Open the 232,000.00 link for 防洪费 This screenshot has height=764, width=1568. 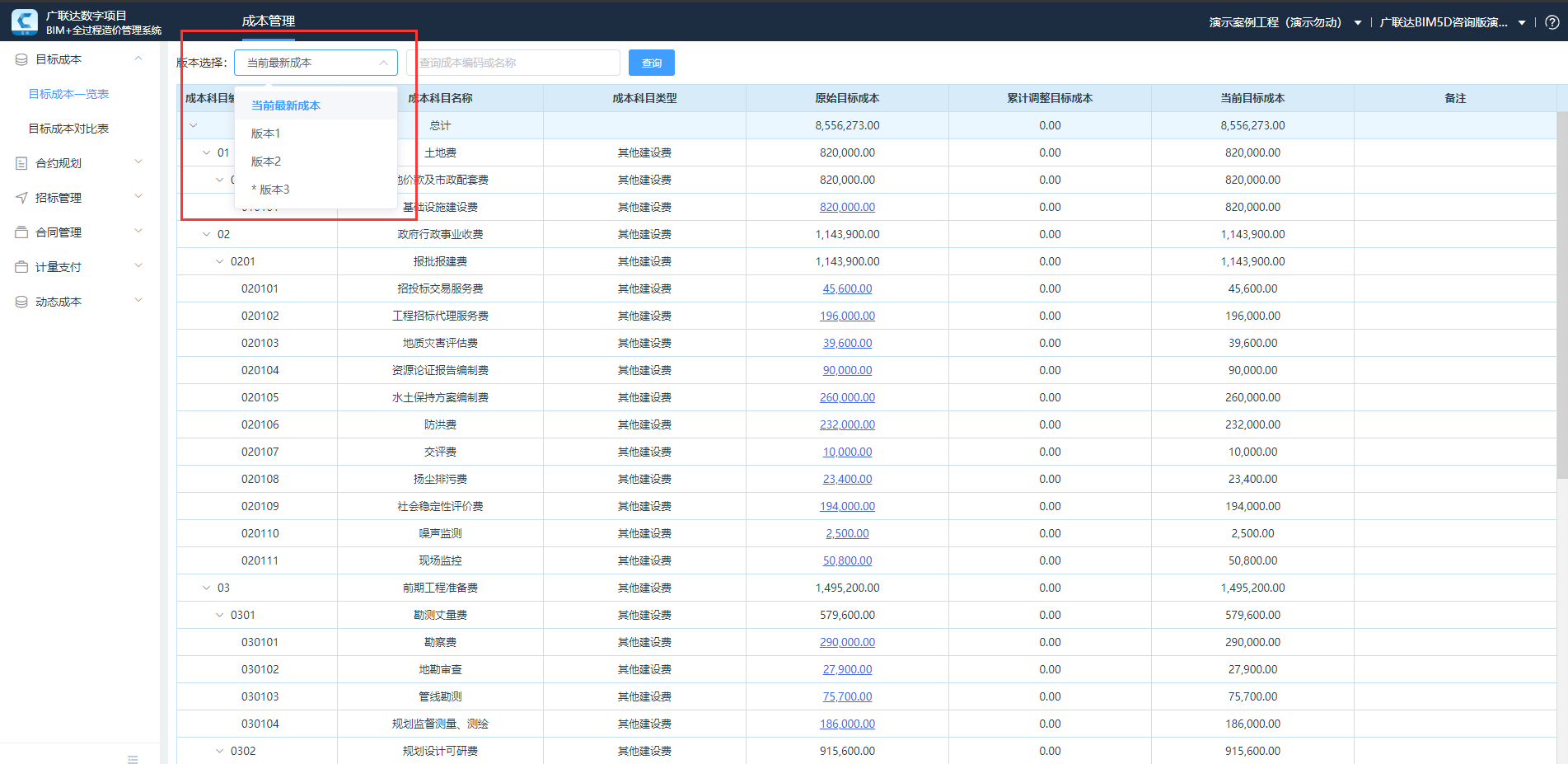coord(847,424)
